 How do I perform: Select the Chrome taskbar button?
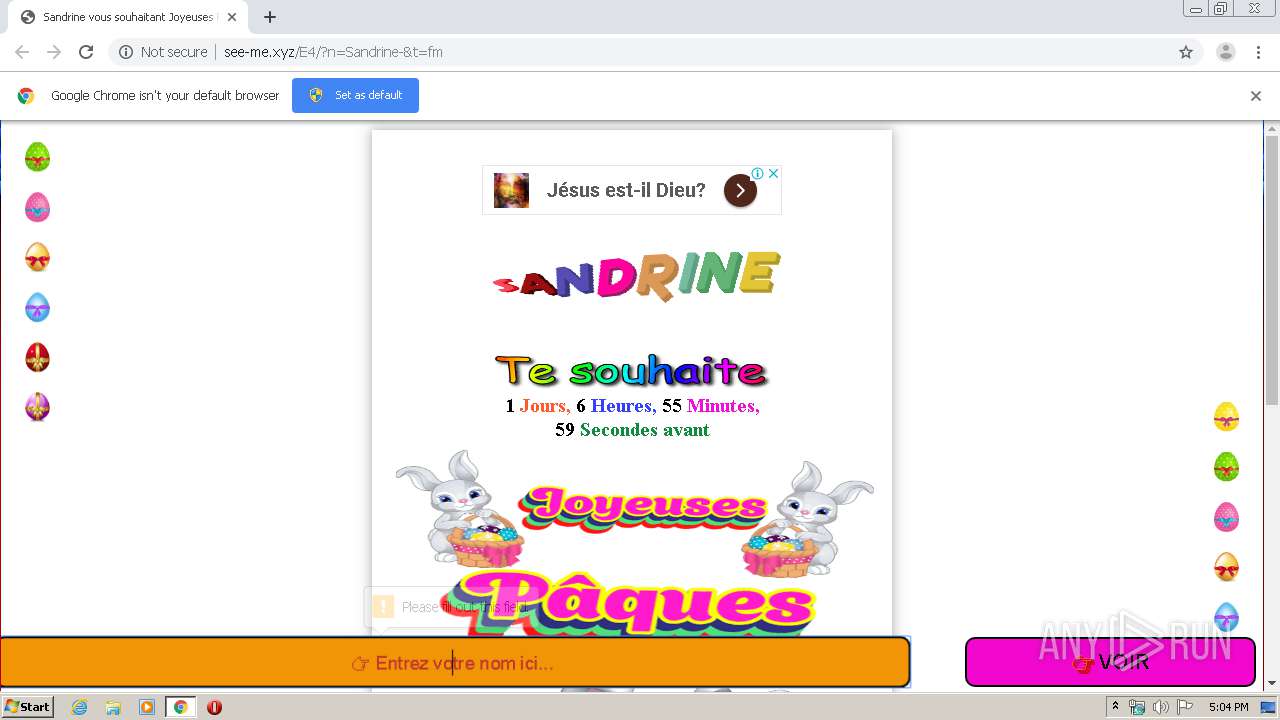(x=181, y=707)
